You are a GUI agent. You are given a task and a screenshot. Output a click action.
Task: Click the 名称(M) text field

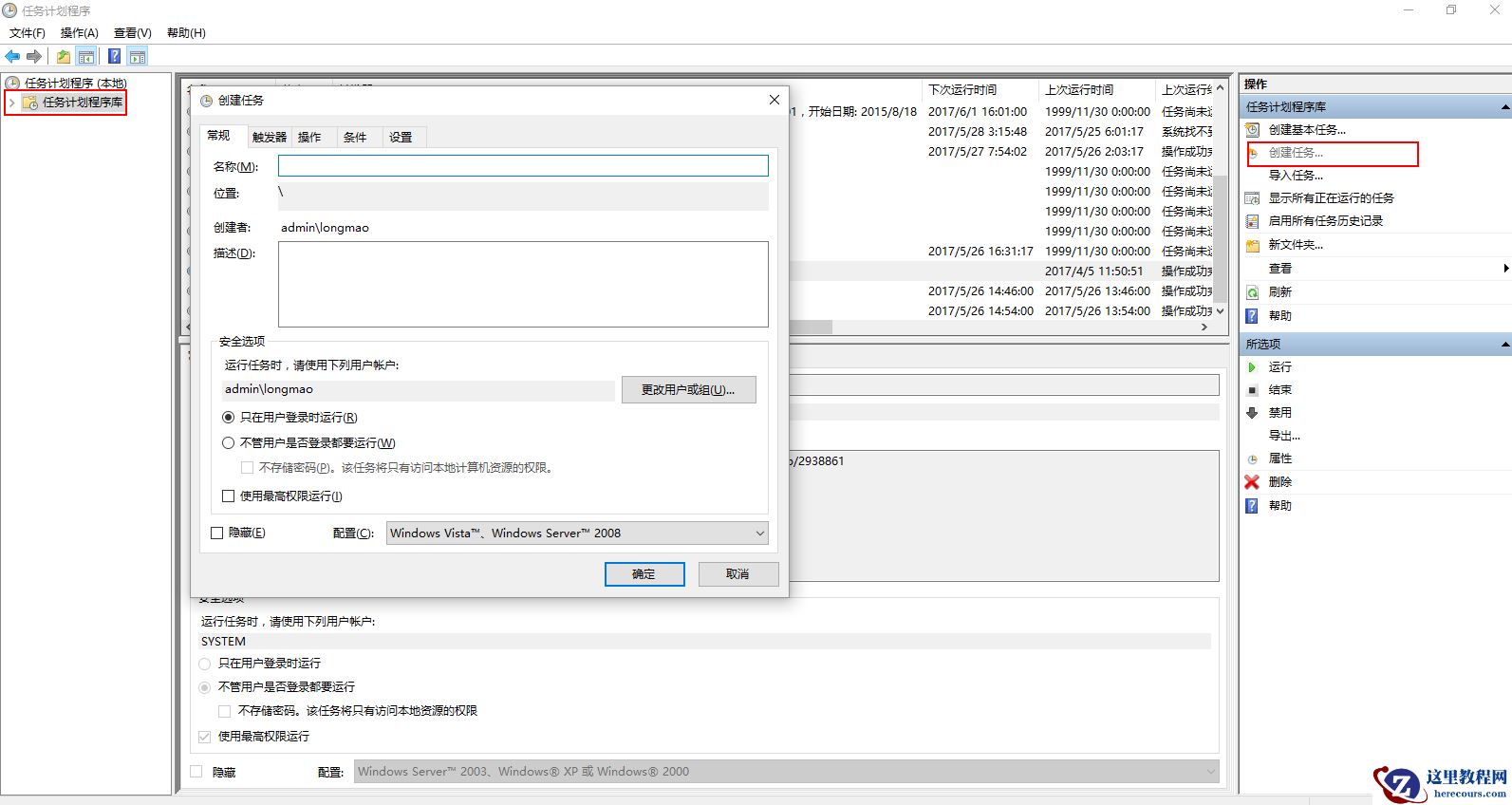click(523, 166)
